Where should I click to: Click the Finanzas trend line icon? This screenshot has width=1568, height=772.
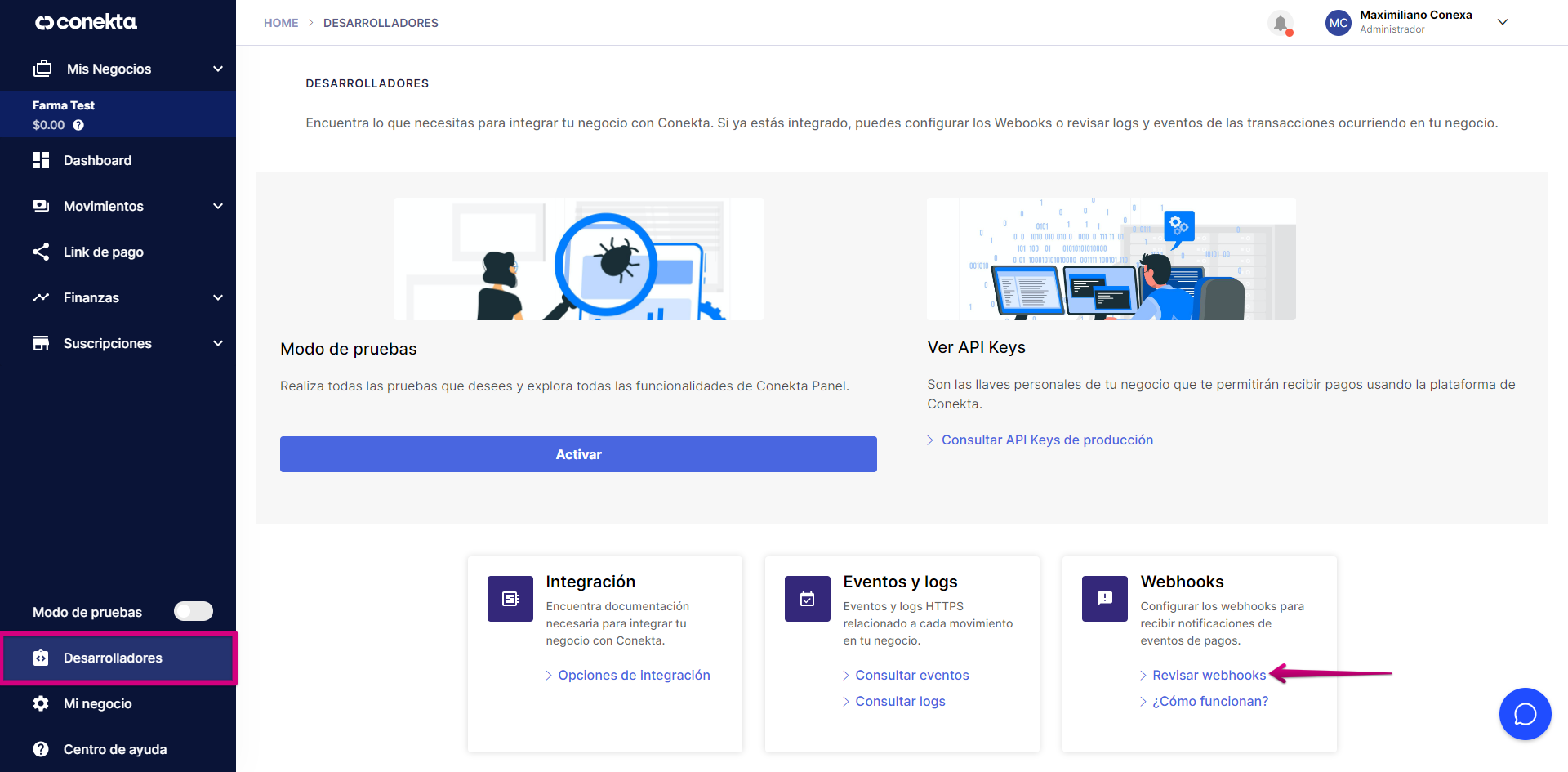[x=41, y=297]
